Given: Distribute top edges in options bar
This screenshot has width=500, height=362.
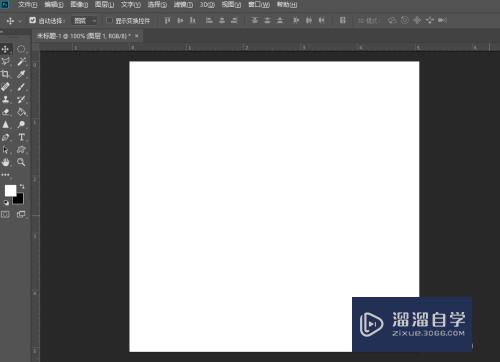Looking at the screenshot, I should pos(255,21).
